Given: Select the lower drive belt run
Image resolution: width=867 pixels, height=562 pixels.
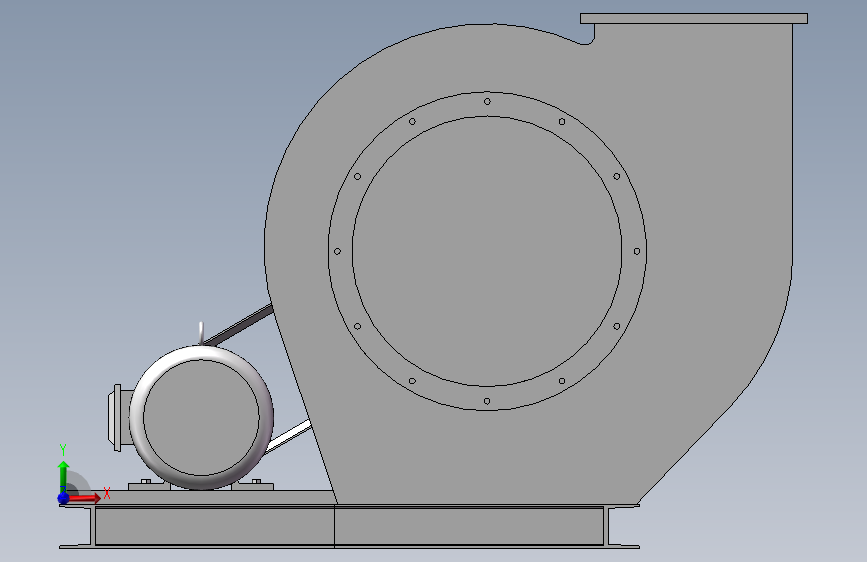Looking at the screenshot, I should click(288, 437).
